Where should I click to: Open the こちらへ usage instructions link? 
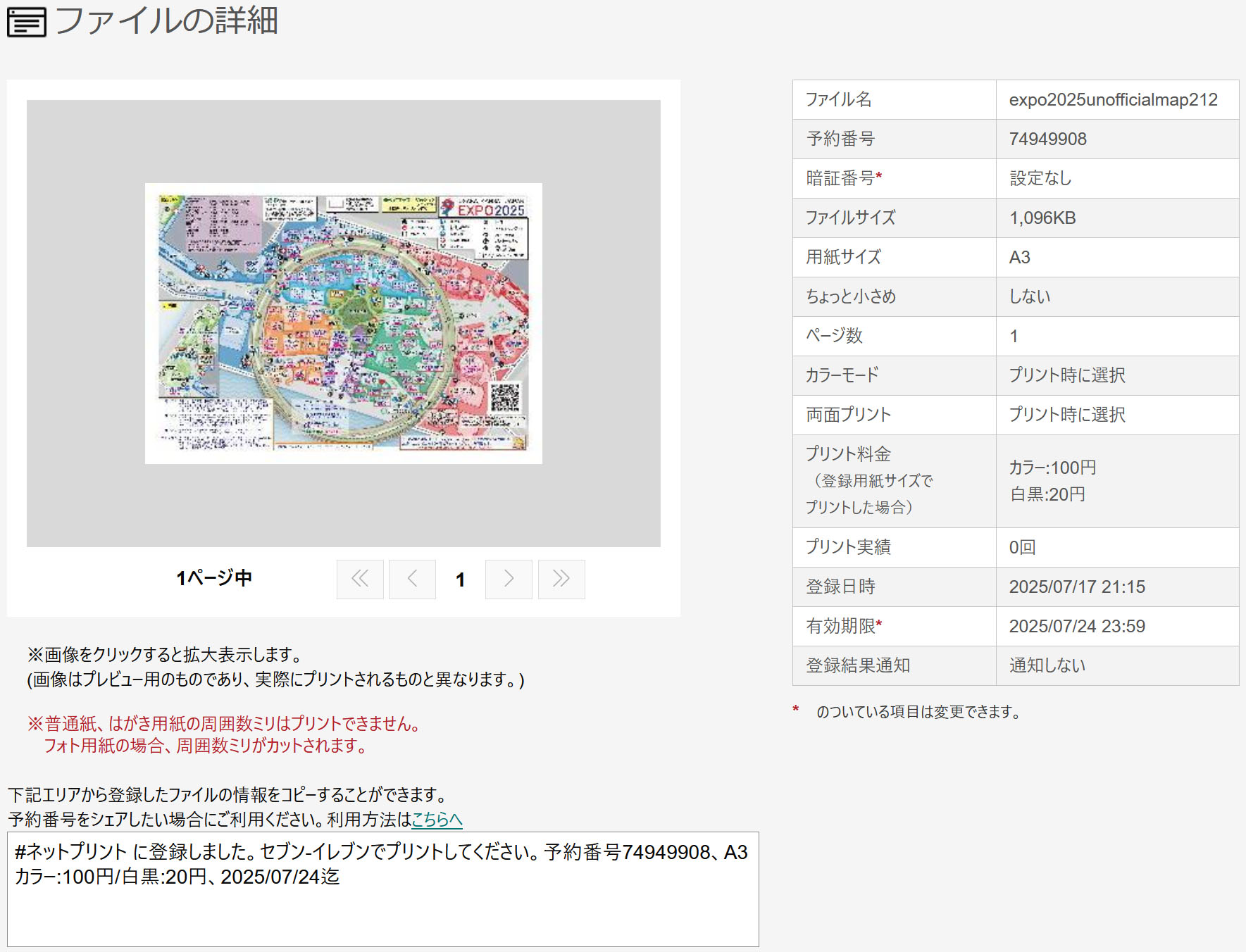(437, 819)
